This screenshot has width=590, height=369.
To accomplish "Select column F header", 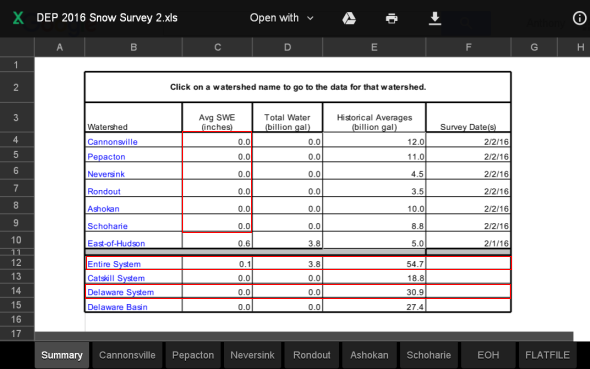I will tap(468, 47).
